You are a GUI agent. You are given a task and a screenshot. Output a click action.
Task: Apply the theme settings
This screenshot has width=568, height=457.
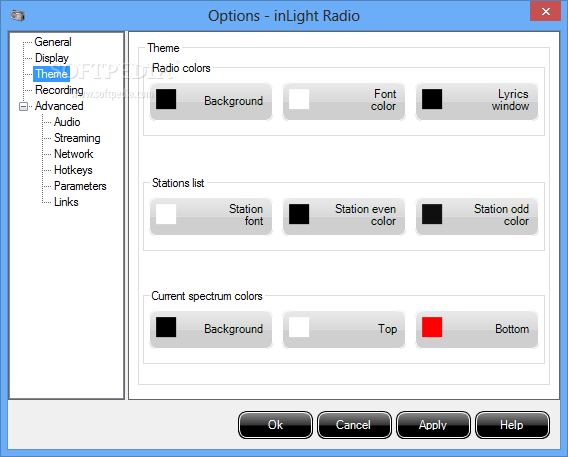tap(433, 425)
